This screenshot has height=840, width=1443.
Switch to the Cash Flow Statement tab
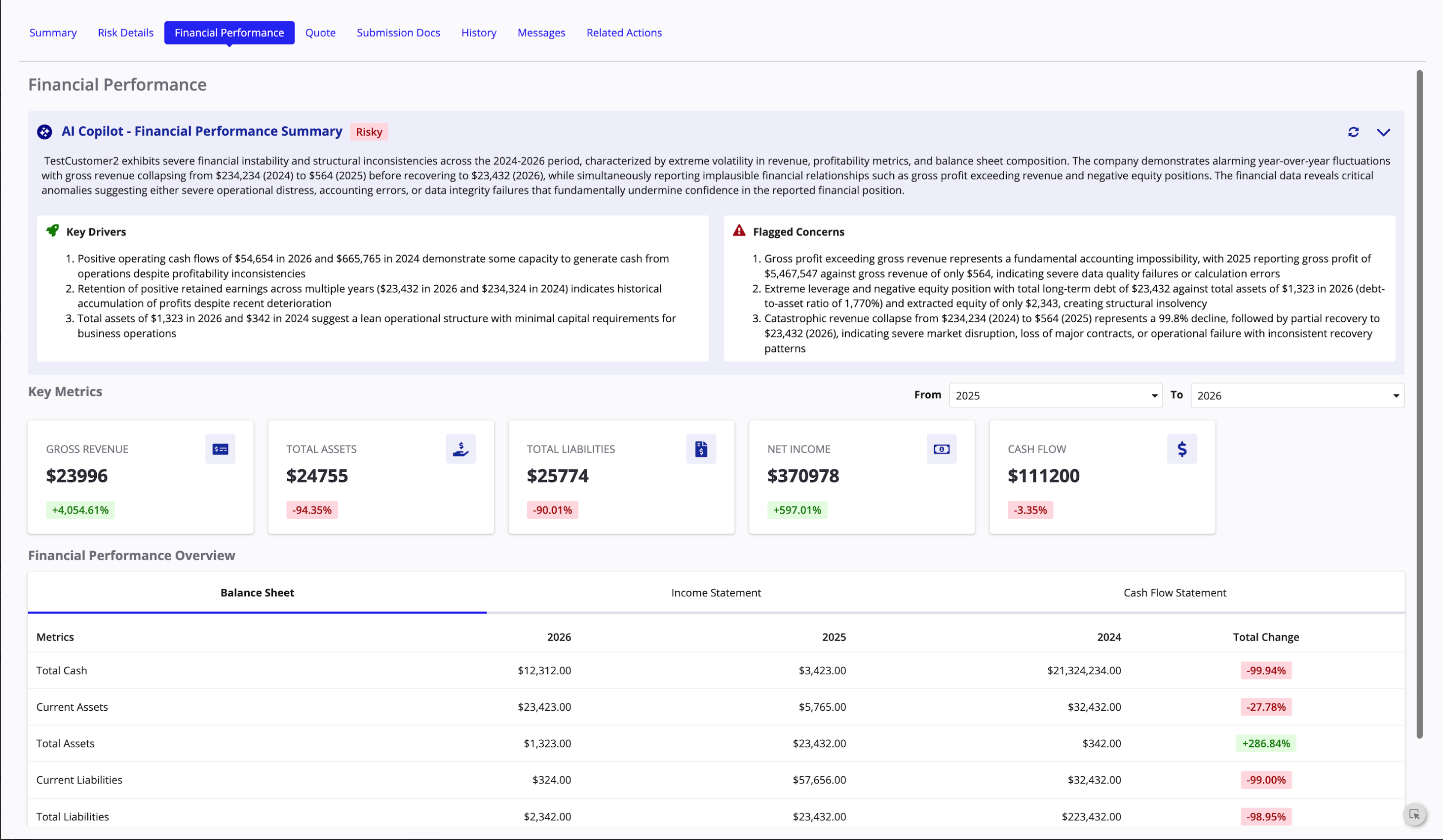pos(1175,593)
